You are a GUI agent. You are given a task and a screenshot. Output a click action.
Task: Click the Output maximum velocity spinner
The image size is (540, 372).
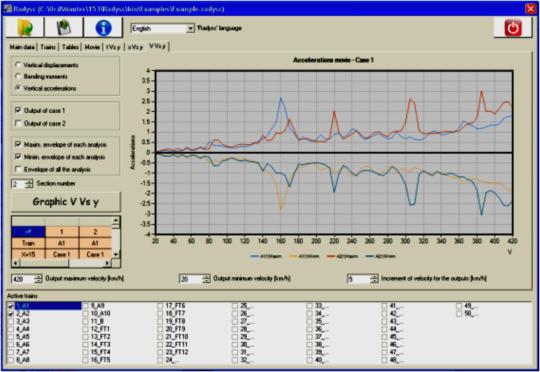(38, 279)
